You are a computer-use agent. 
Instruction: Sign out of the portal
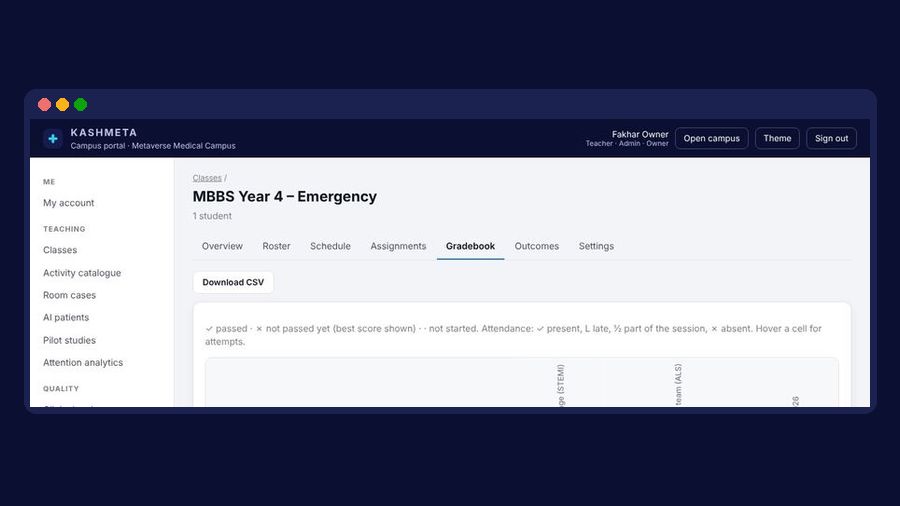(x=831, y=138)
